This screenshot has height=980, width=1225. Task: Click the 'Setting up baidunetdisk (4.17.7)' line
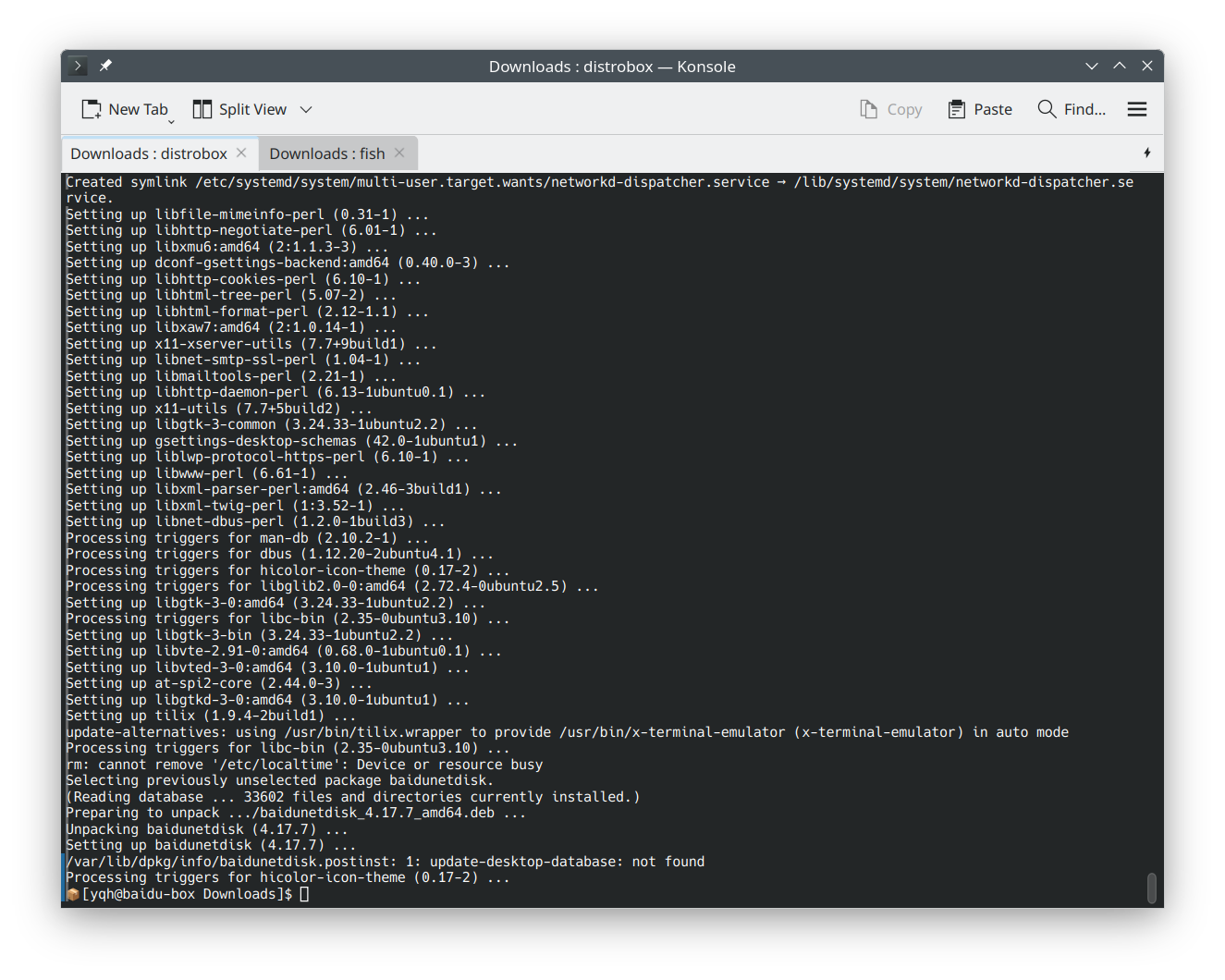click(x=211, y=845)
